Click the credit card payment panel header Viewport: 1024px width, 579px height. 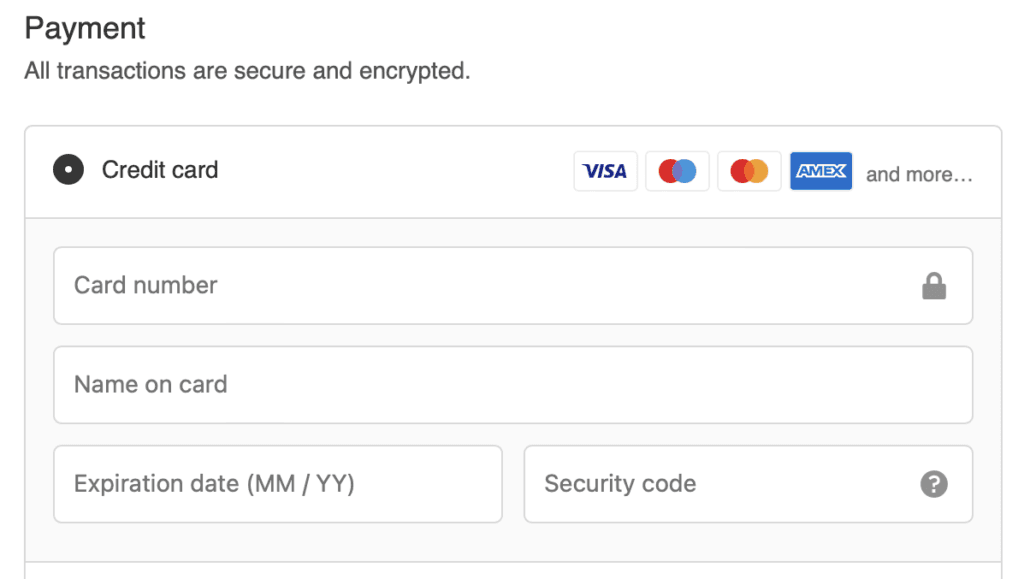pyautogui.click(x=400, y=170)
